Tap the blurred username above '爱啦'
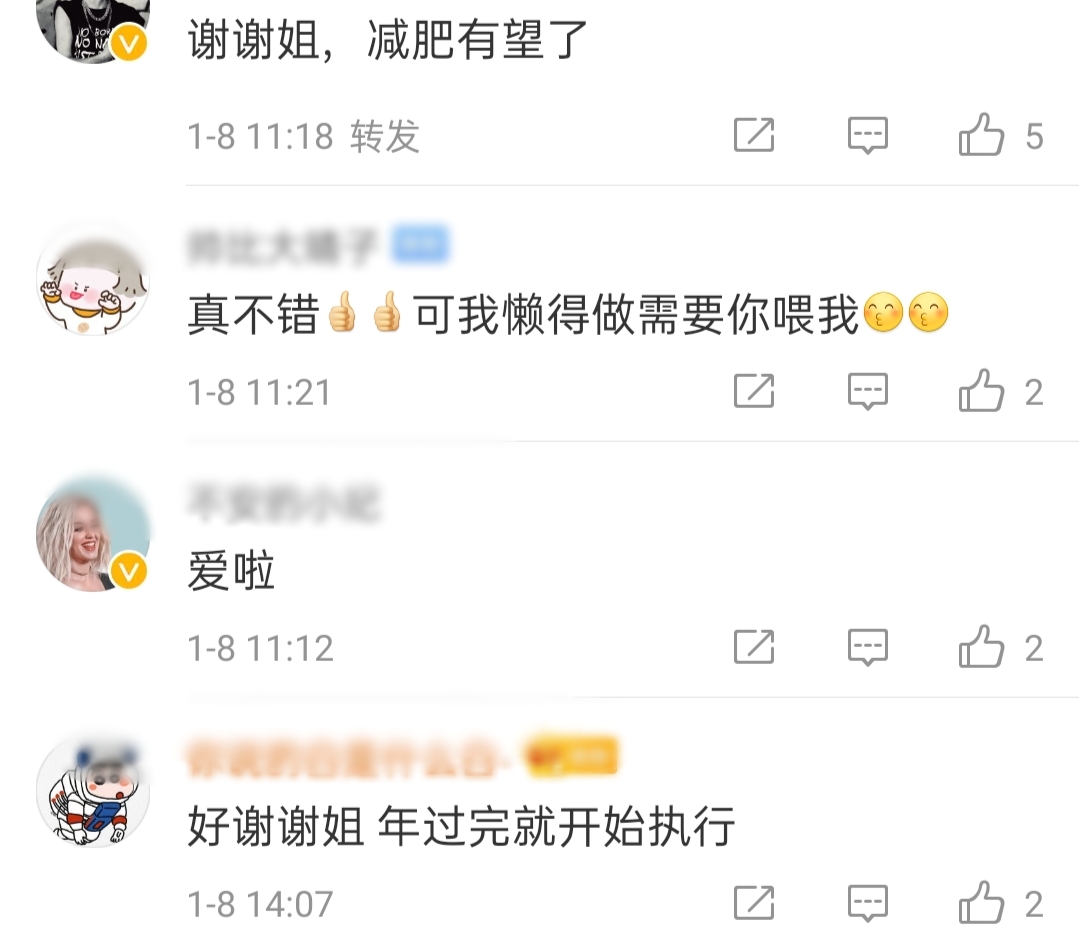This screenshot has width=1079, height=940. click(283, 502)
